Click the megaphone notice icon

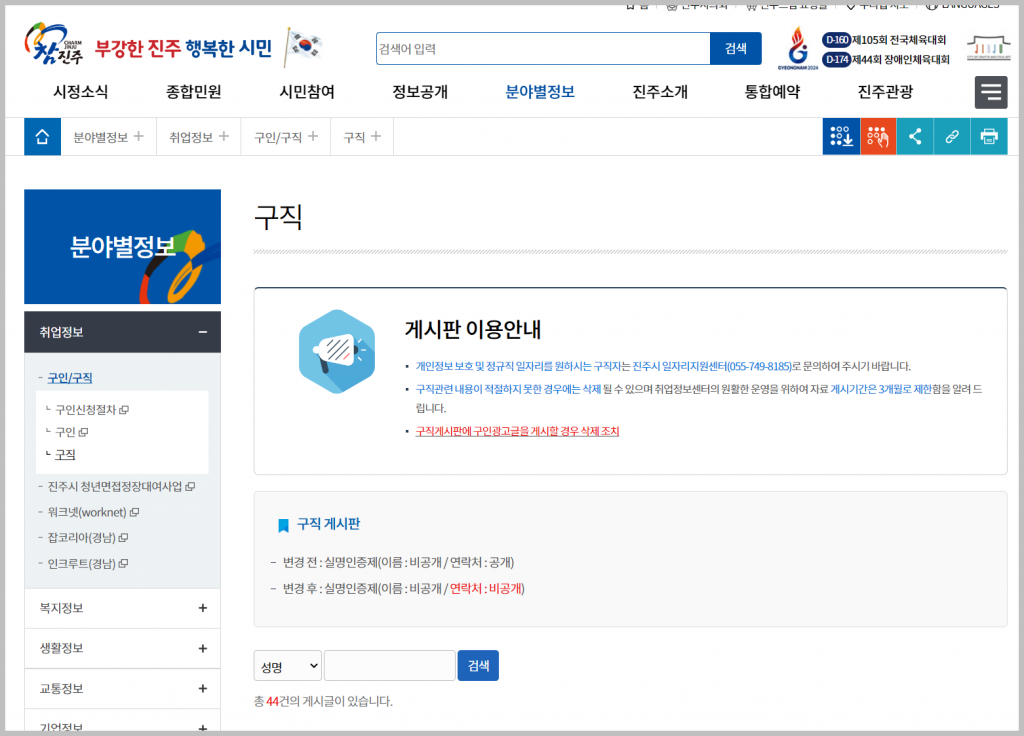click(x=337, y=351)
